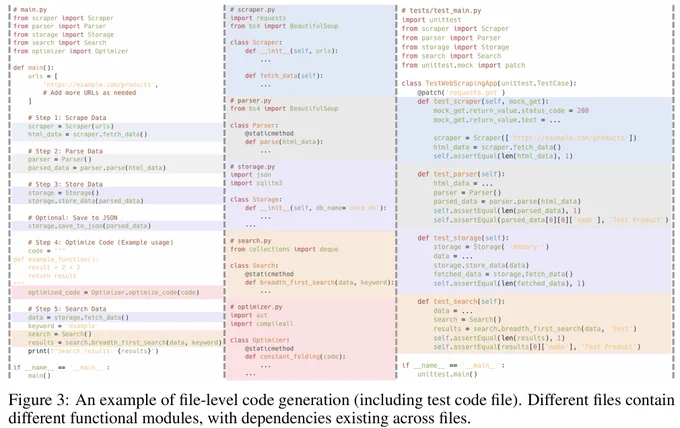The width and height of the screenshot is (680, 428).
Task: Select the 'scraper = Scraper(urls)' line
Action: pyautogui.click(x=71, y=126)
